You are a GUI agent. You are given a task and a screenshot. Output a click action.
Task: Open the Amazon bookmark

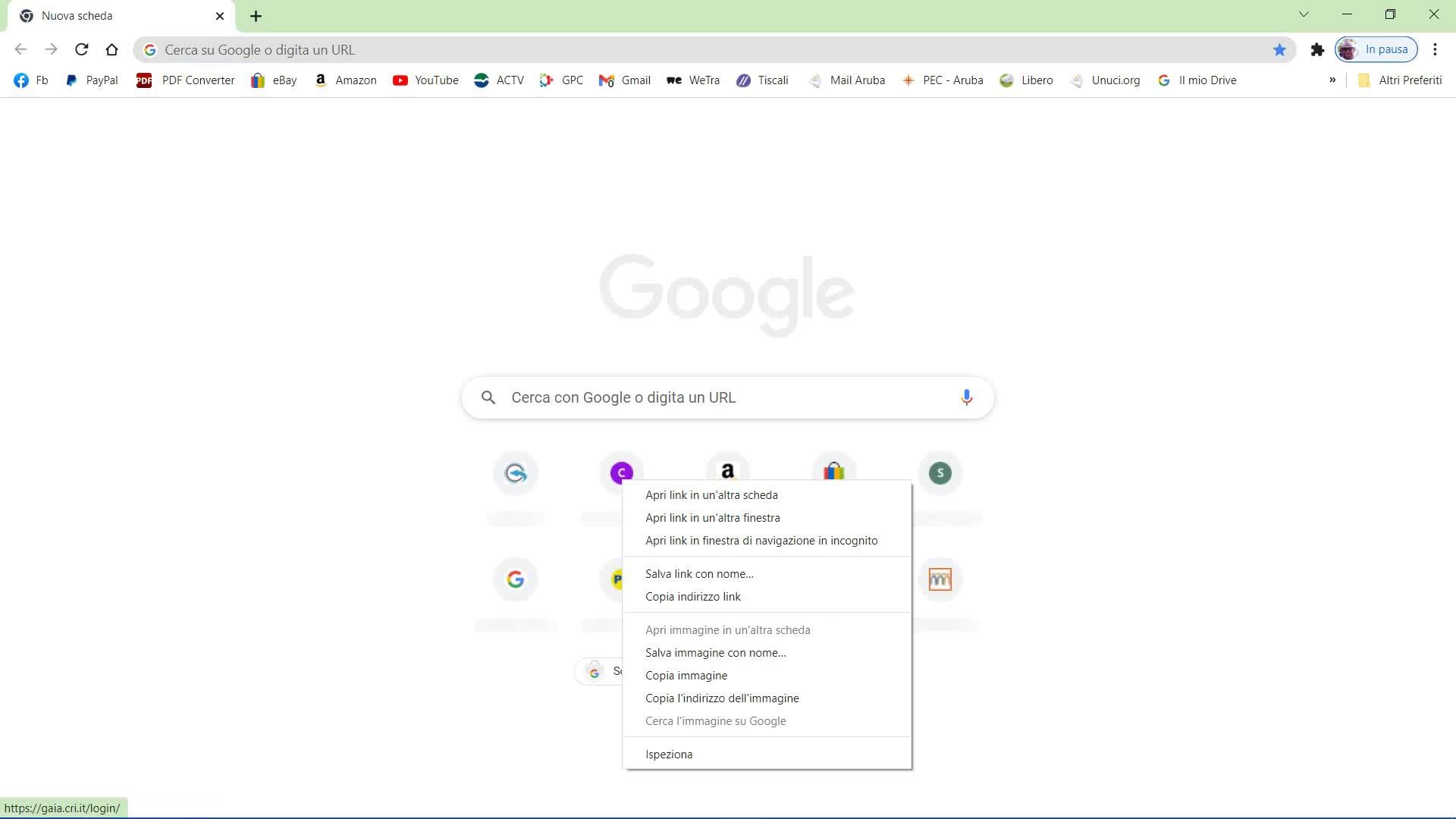point(346,80)
